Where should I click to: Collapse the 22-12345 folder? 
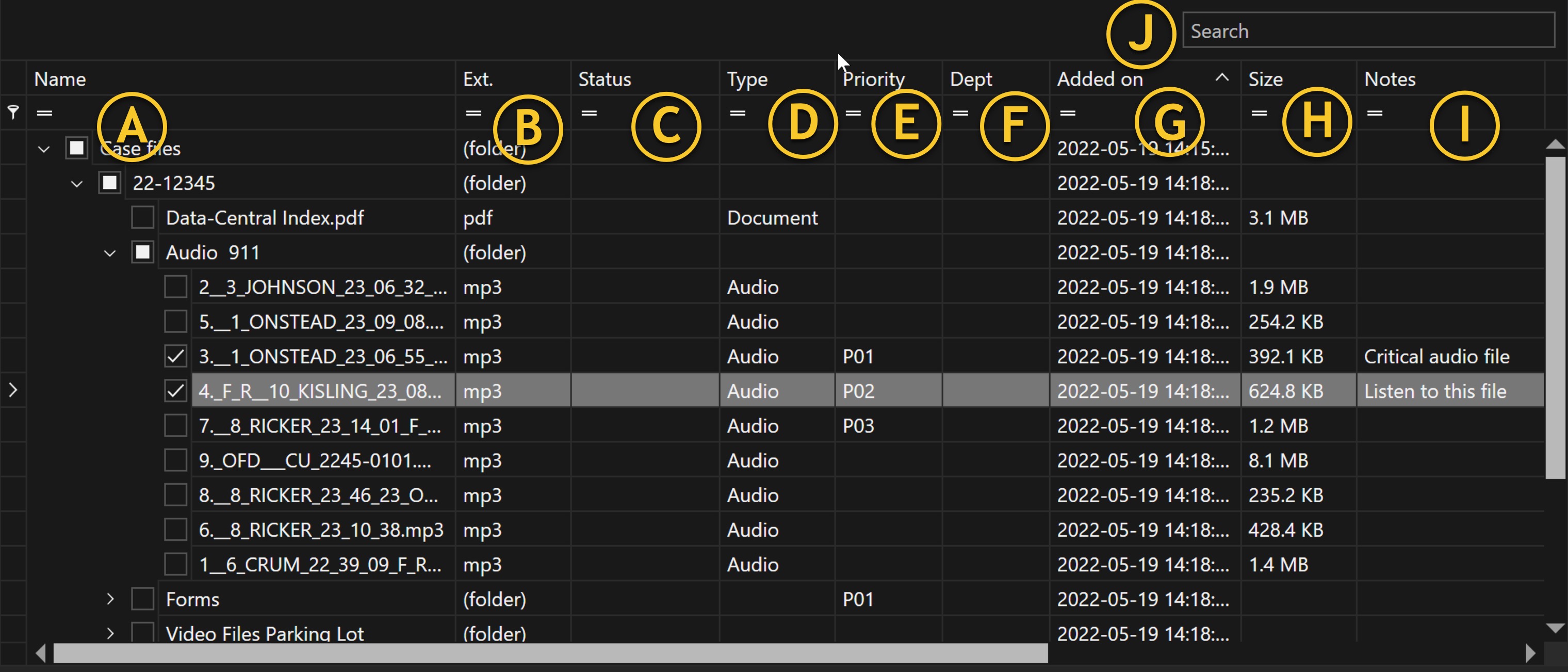(x=77, y=183)
